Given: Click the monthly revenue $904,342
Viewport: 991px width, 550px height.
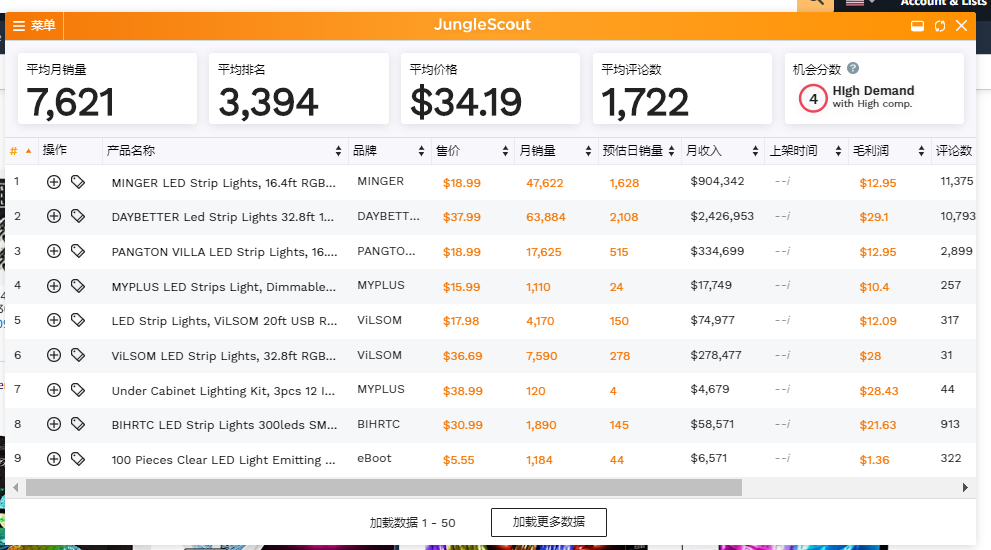Looking at the screenshot, I should [717, 181].
